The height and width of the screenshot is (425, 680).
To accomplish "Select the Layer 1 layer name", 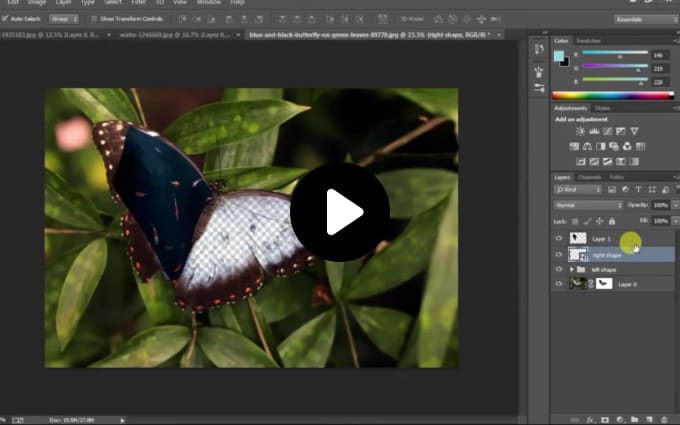I will [x=601, y=239].
